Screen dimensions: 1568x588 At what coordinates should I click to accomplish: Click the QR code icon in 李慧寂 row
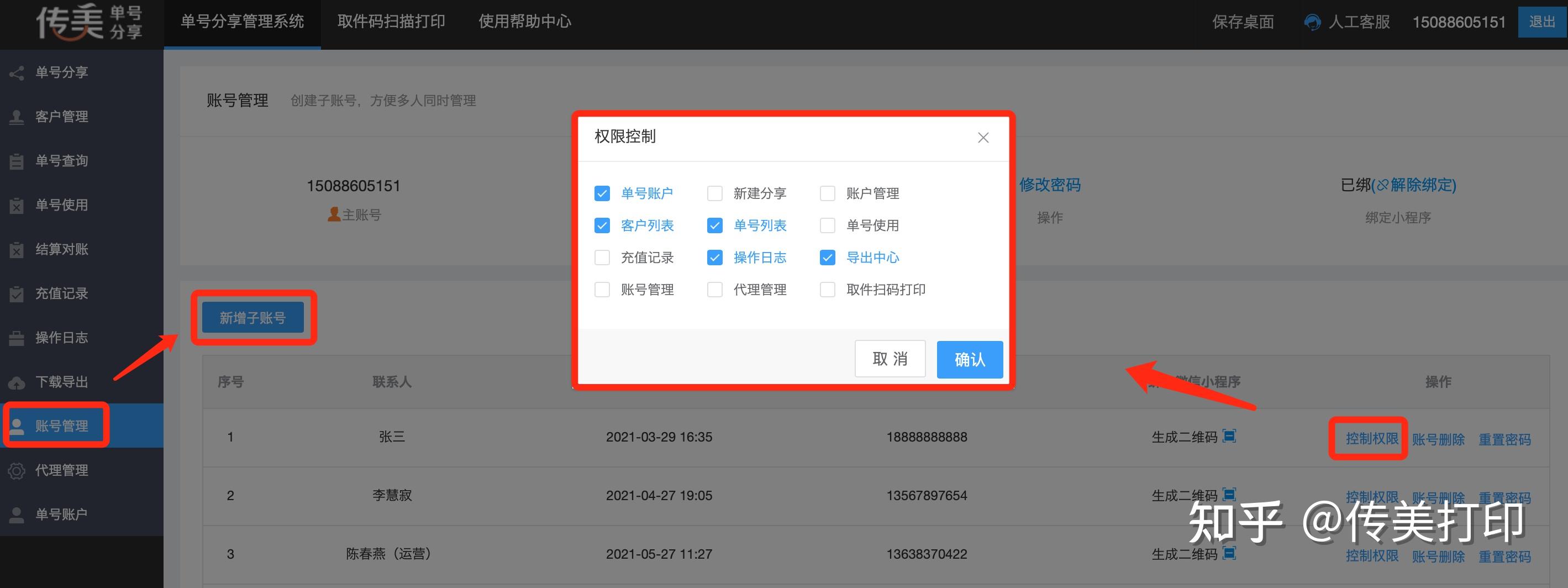(1229, 493)
